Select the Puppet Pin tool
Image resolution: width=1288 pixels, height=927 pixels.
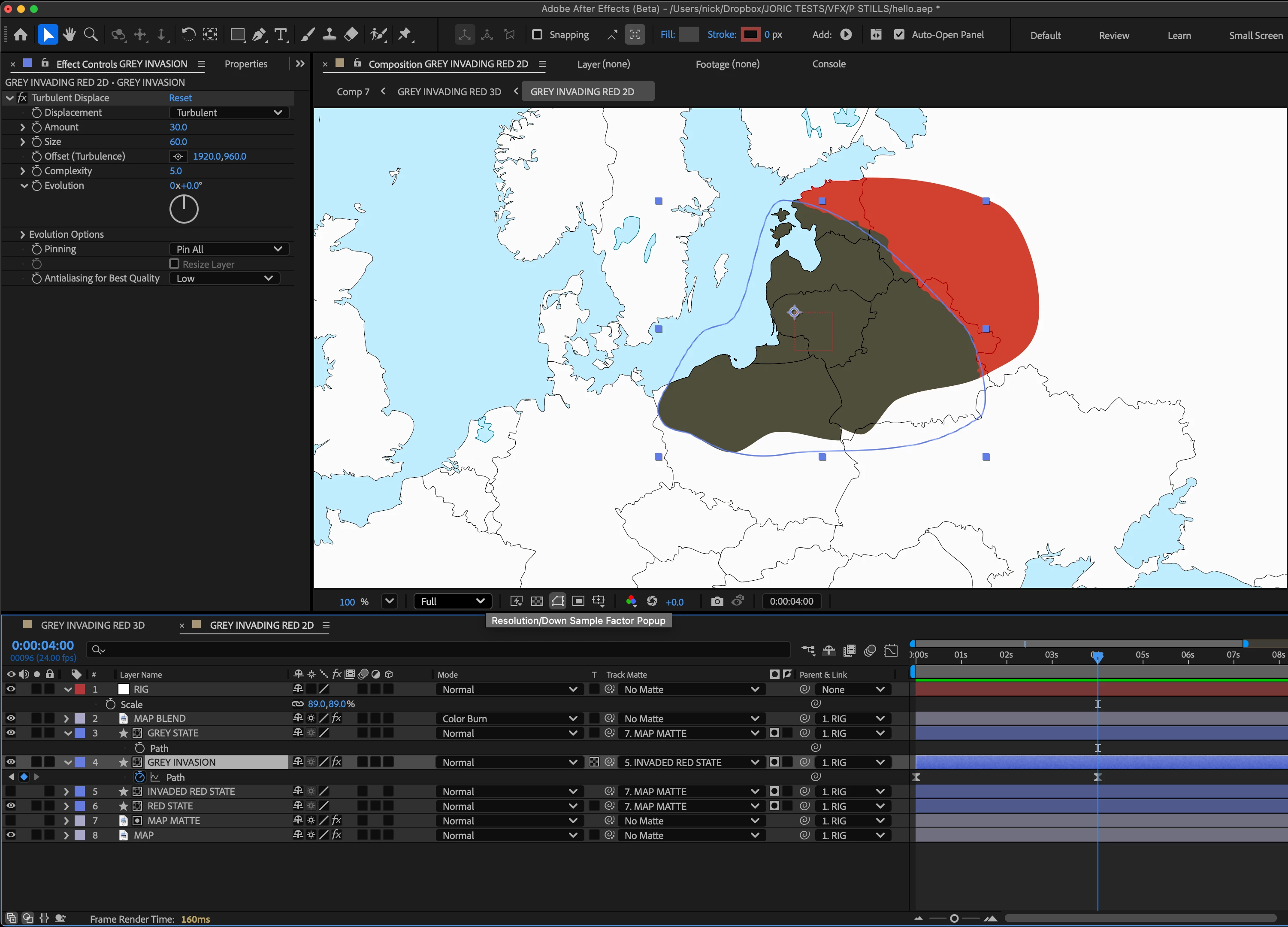[x=405, y=35]
